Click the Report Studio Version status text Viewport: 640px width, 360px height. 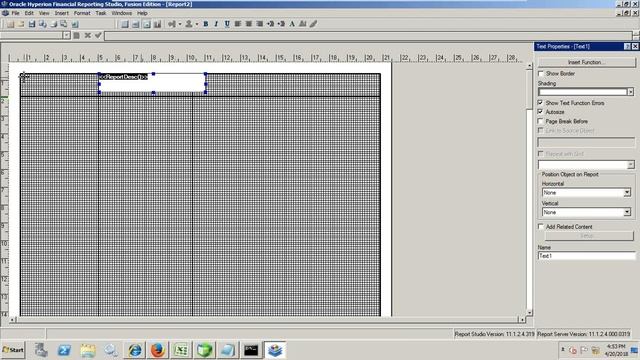pyautogui.click(x=494, y=334)
